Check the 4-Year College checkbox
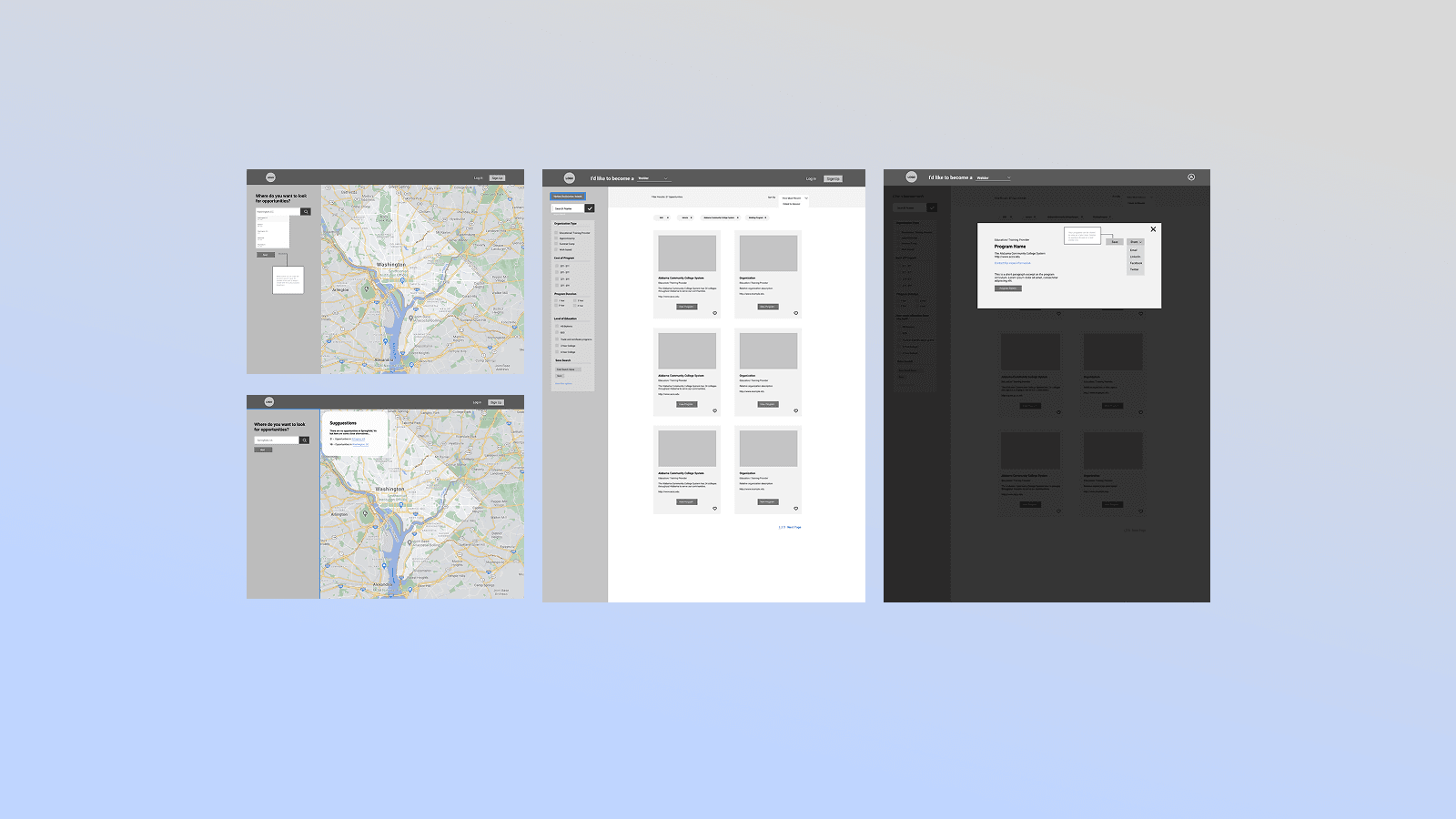The width and height of the screenshot is (1456, 819). [x=557, y=351]
